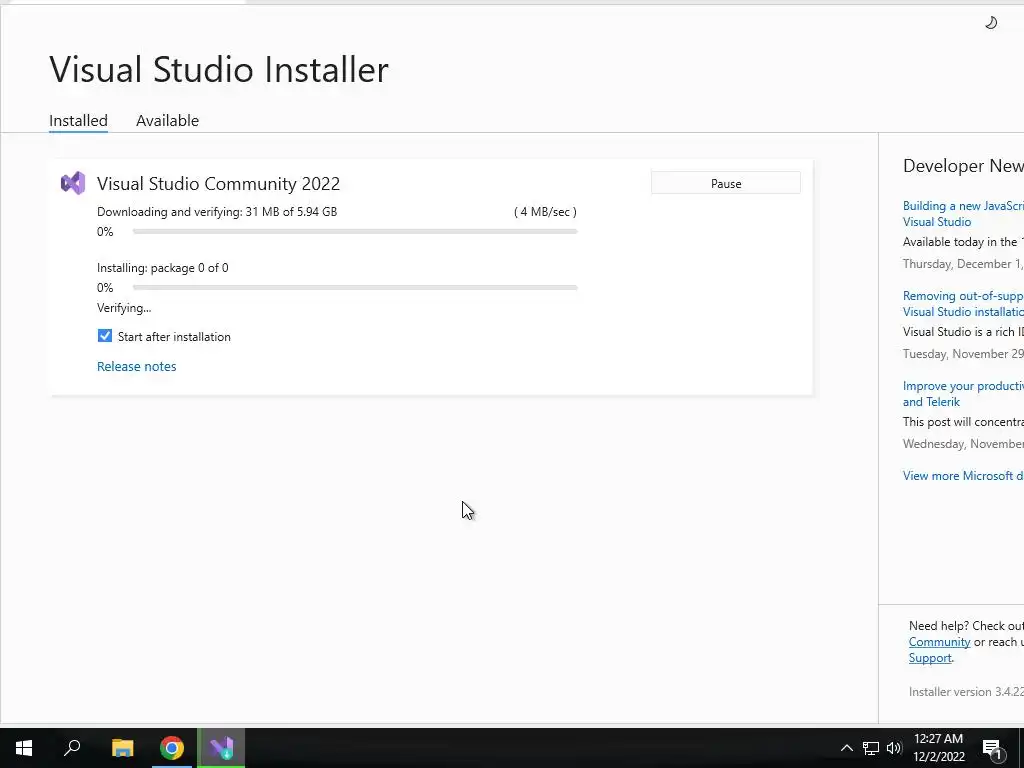Click the '( 4 MB/sec )' speed text
The height and width of the screenshot is (768, 1024).
(545, 212)
